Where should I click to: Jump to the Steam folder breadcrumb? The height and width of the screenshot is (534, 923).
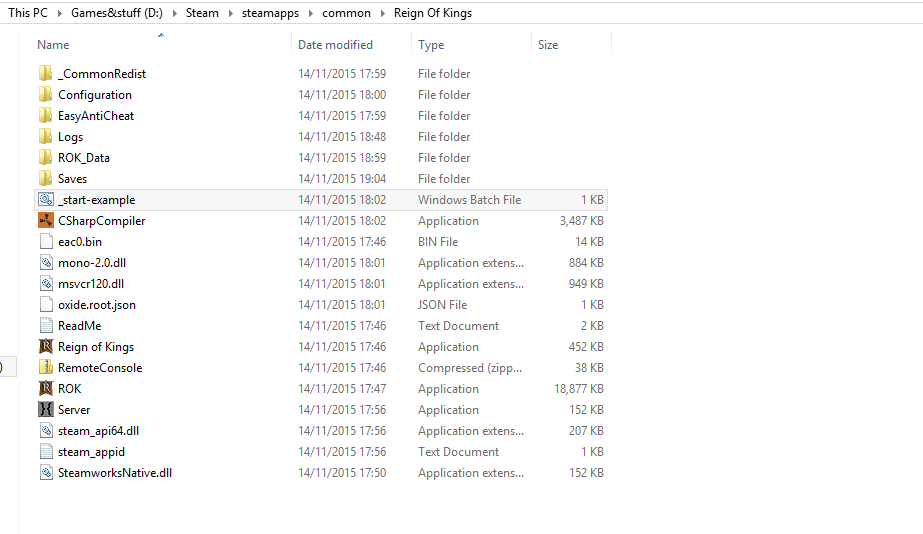[202, 13]
